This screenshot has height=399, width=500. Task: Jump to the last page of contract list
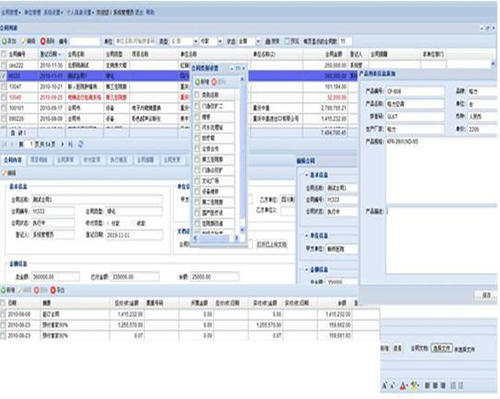[71, 144]
